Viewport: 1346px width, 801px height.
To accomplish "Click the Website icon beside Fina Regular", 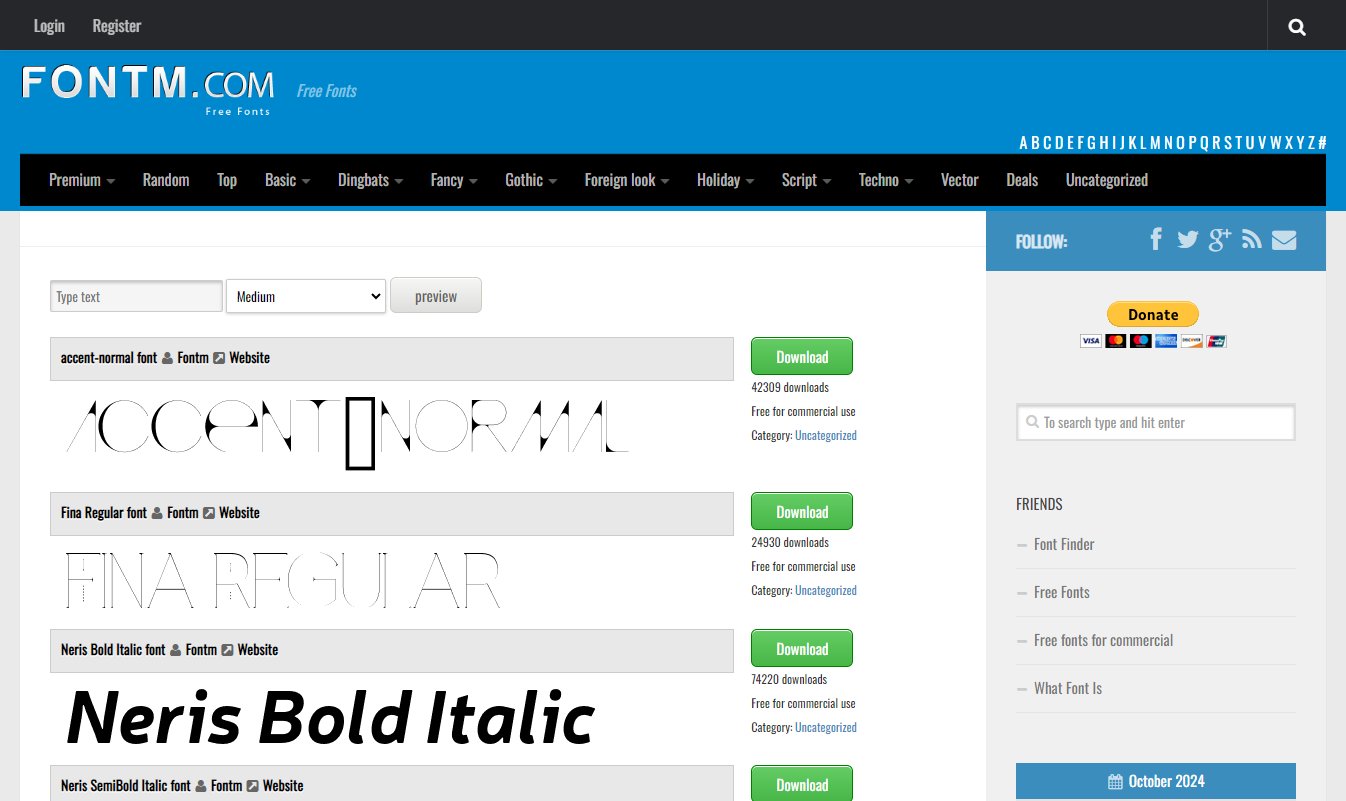I will pos(210,512).
